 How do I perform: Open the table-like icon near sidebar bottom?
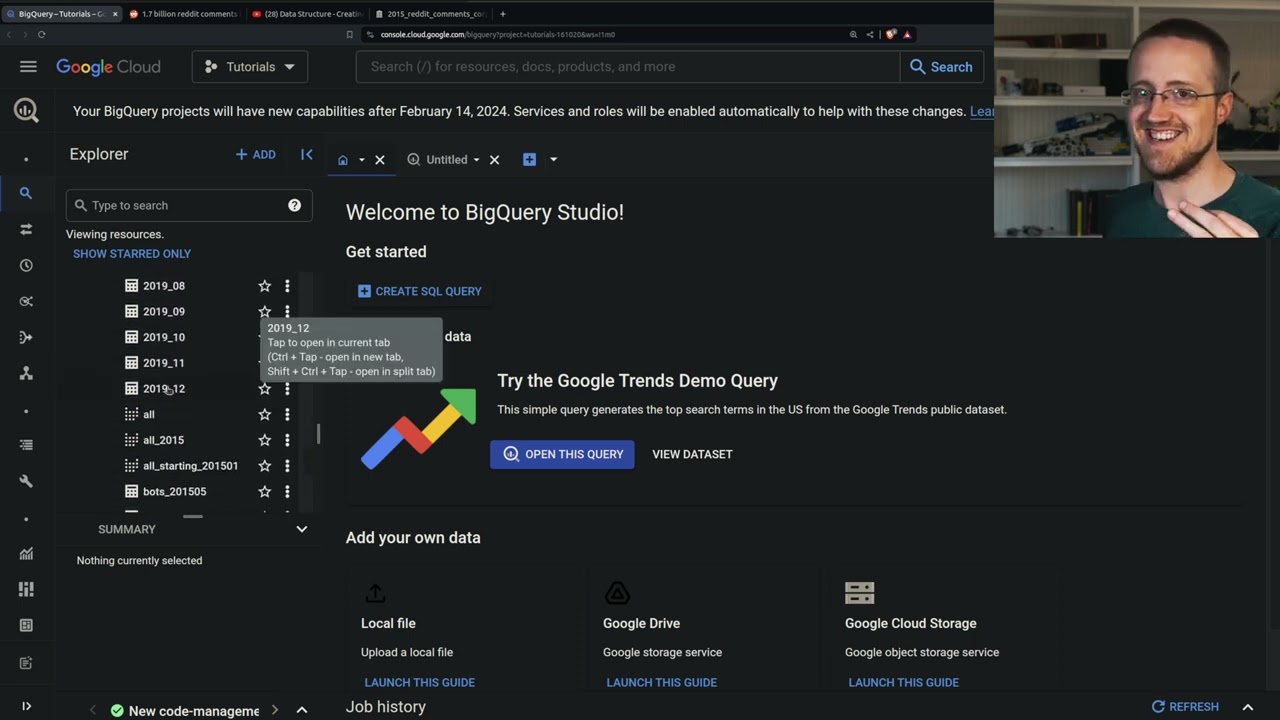click(x=26, y=625)
